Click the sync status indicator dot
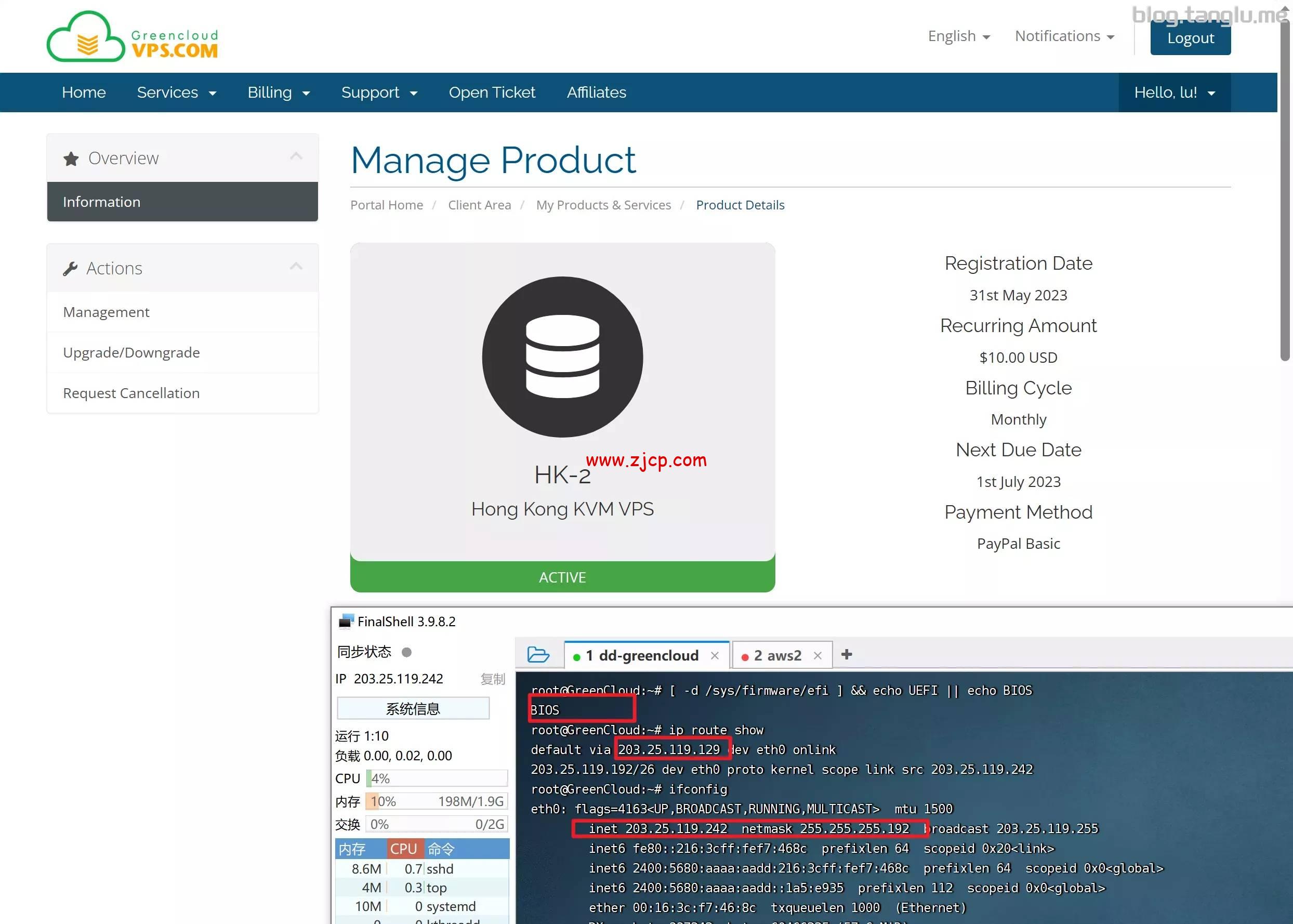Viewport: 1293px width, 924px height. [x=406, y=652]
